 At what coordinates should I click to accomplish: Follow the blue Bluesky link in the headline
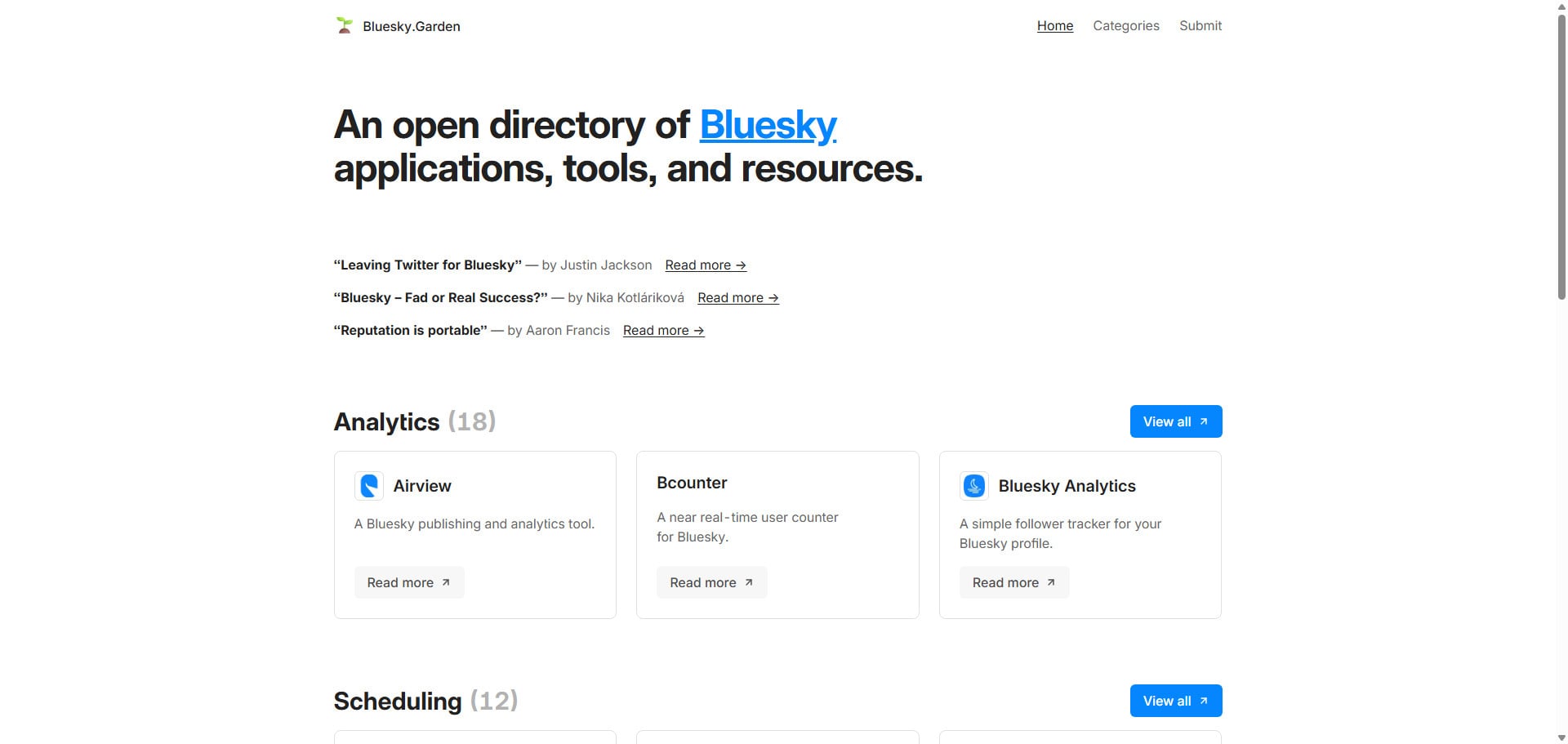768,125
